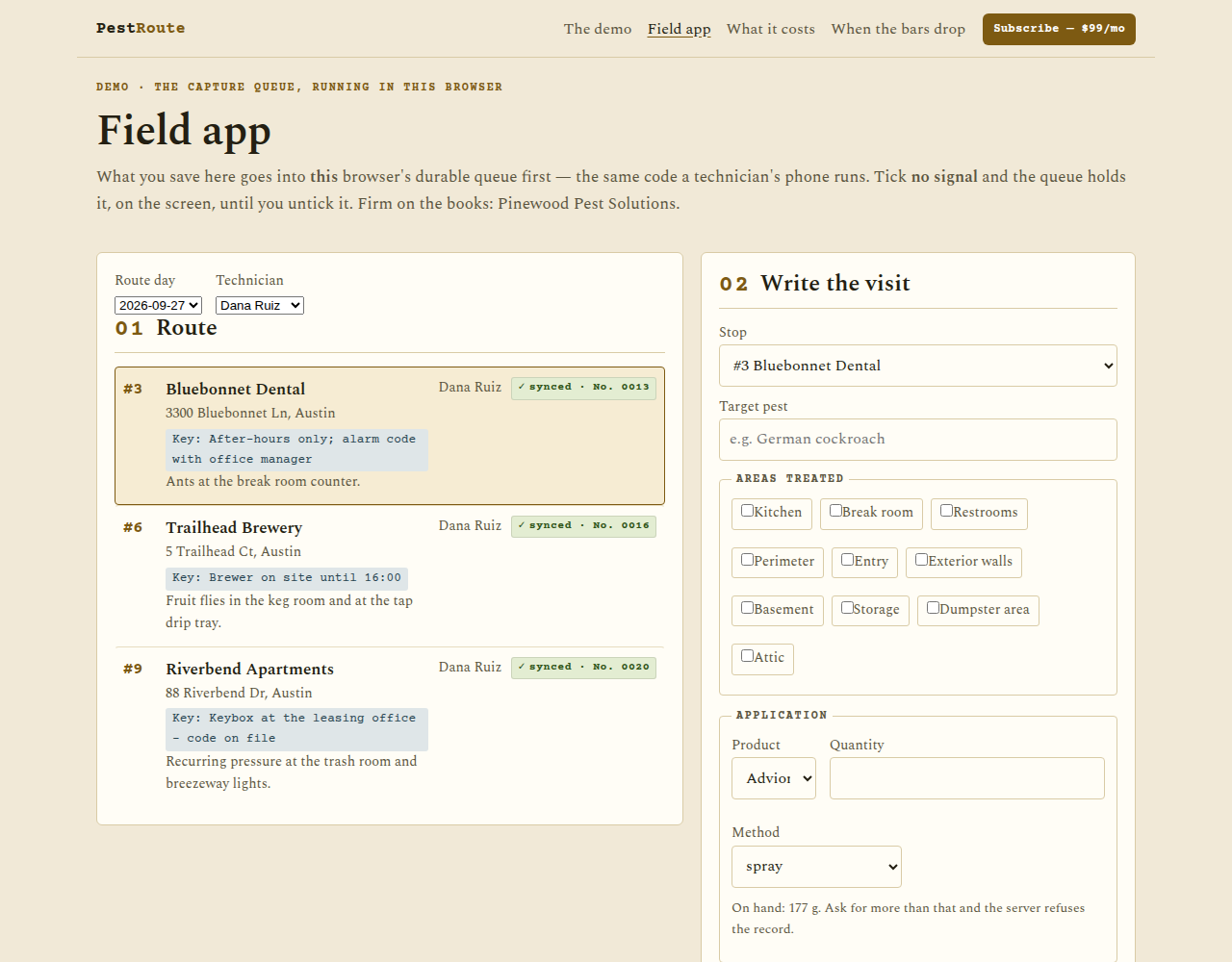Open the Technician dropdown

tap(260, 305)
